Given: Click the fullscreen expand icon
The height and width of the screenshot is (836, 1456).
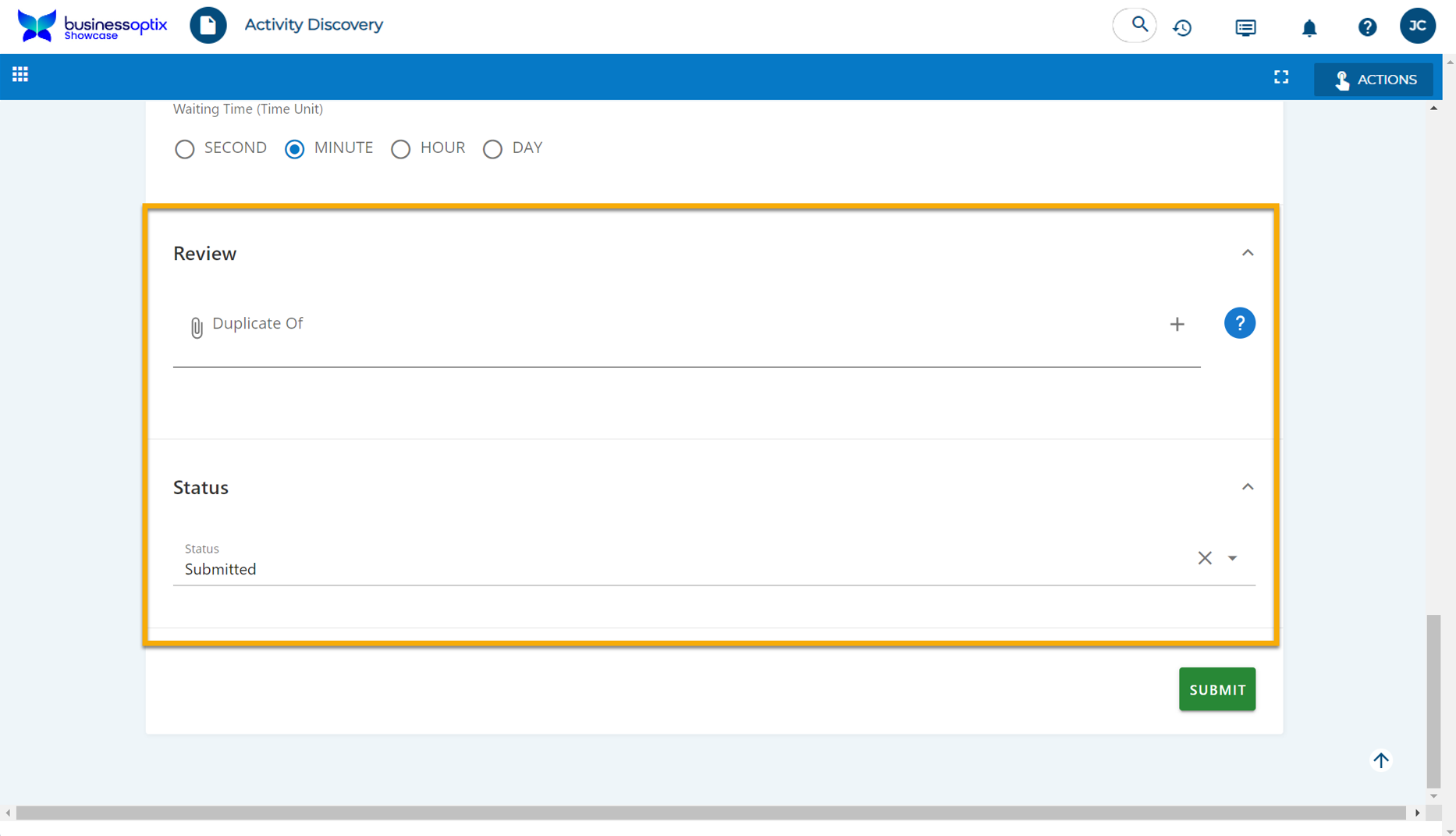Looking at the screenshot, I should click(1281, 77).
